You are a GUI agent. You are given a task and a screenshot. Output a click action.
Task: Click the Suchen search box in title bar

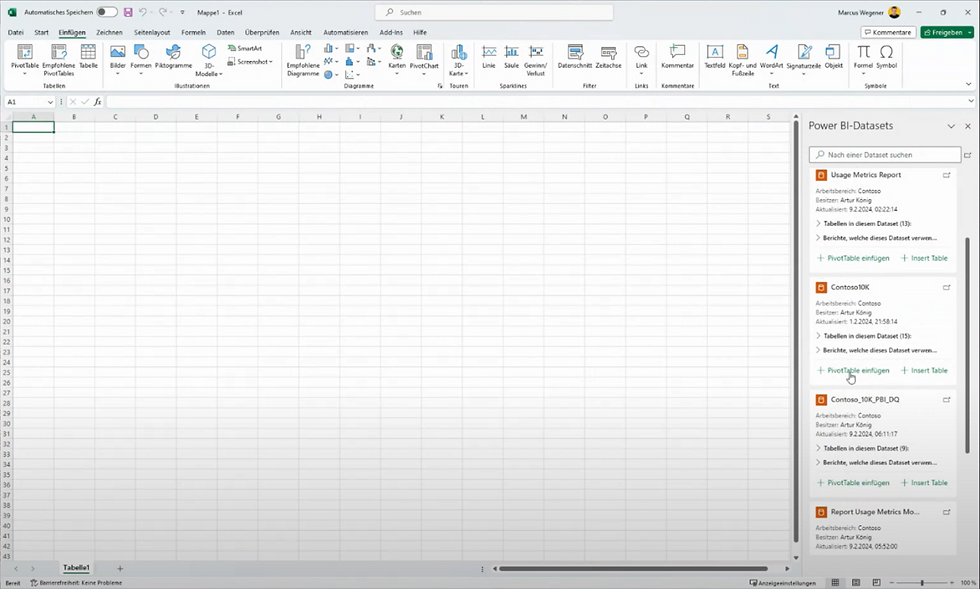[494, 12]
